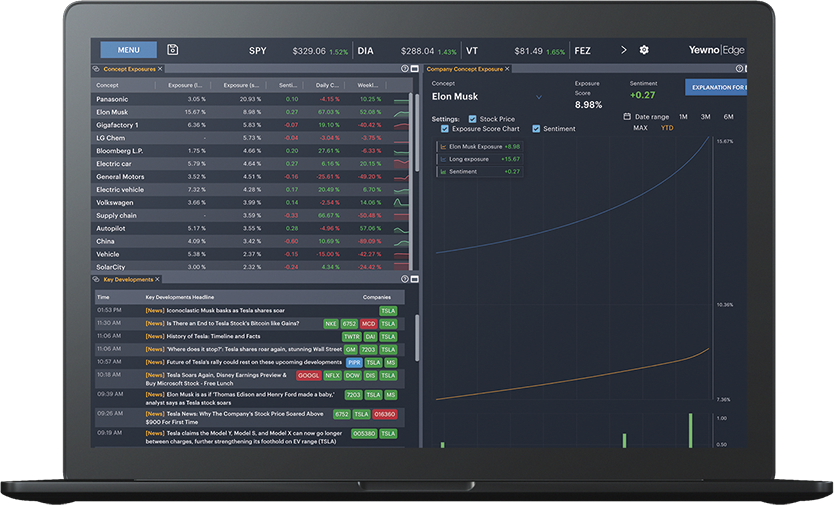Click the help icon in Key Developments panel

click(405, 279)
